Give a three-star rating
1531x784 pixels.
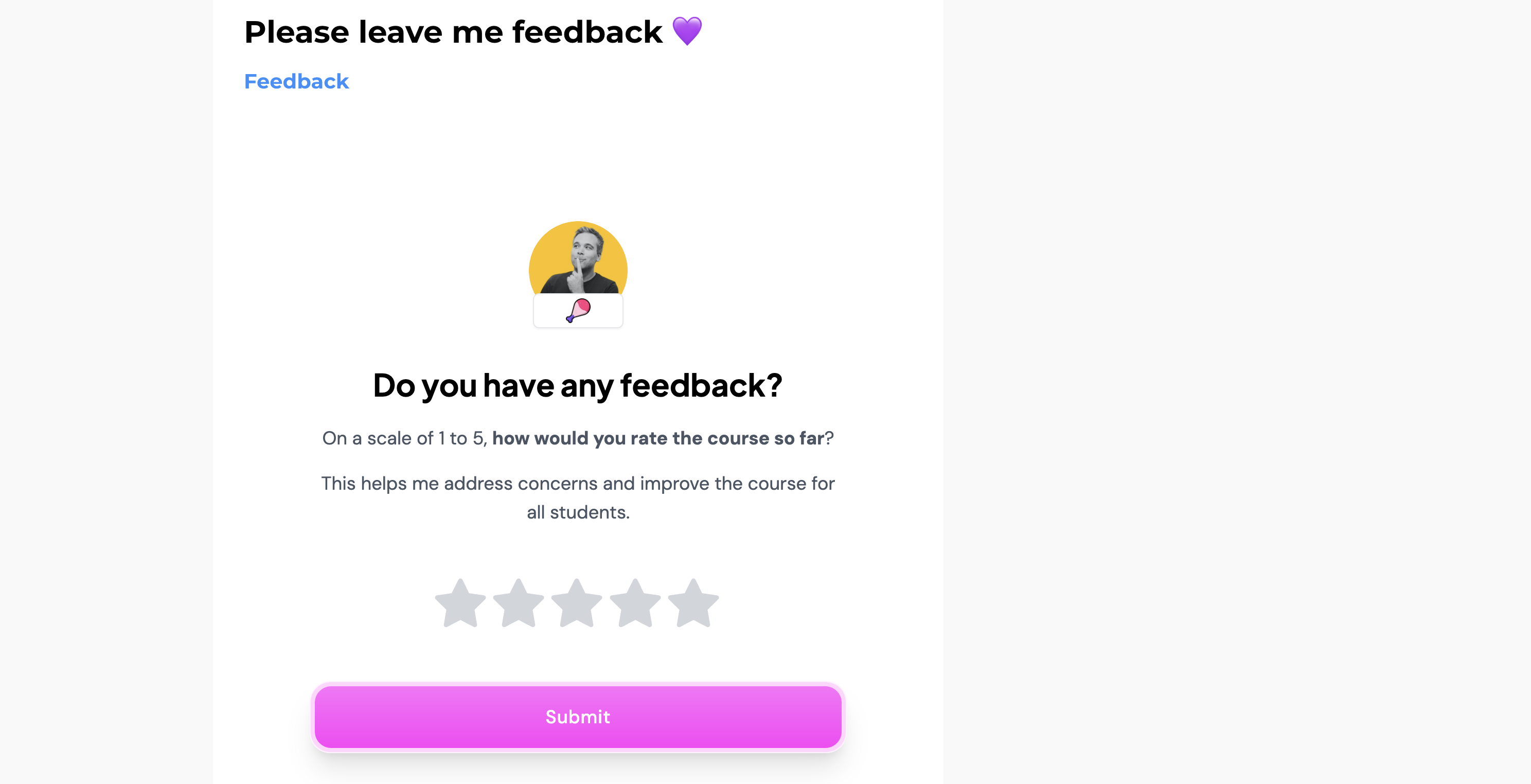point(577,603)
